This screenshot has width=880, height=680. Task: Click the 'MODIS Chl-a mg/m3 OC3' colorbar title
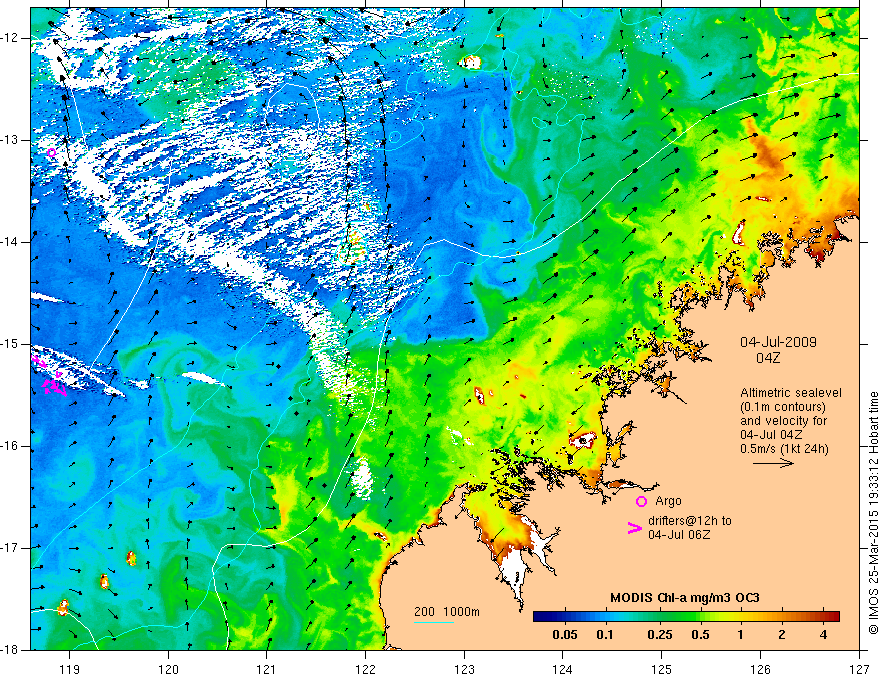[685, 598]
